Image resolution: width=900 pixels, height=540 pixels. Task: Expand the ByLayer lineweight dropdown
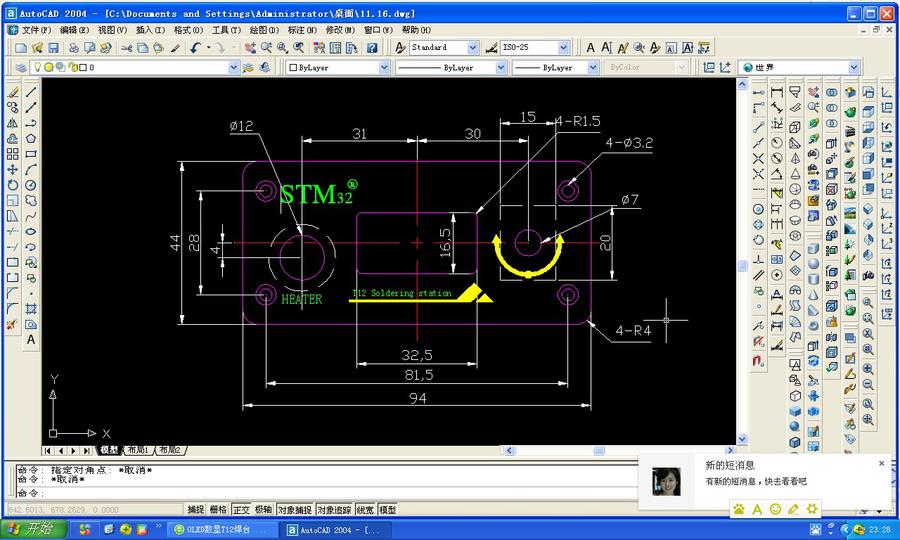coord(593,68)
